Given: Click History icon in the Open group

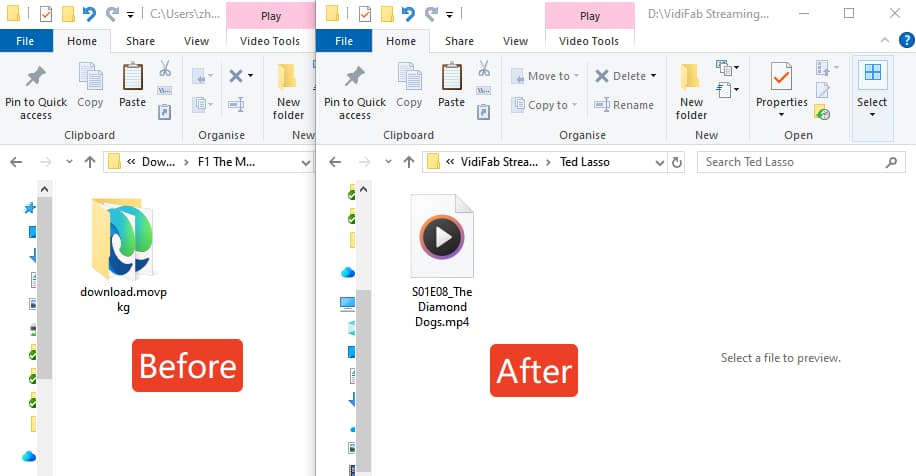Looking at the screenshot, I should [x=823, y=112].
